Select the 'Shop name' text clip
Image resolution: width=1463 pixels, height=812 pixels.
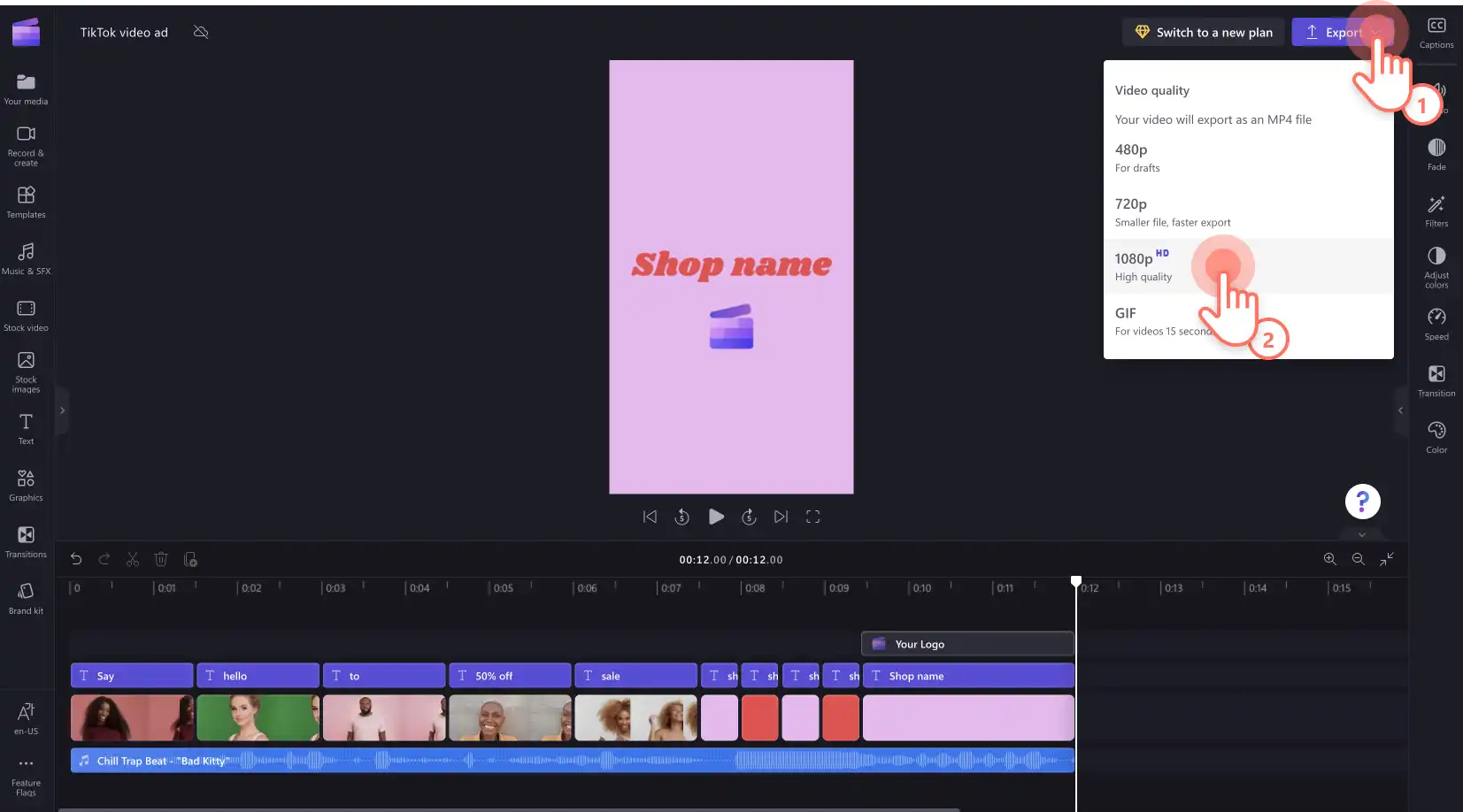(968, 676)
